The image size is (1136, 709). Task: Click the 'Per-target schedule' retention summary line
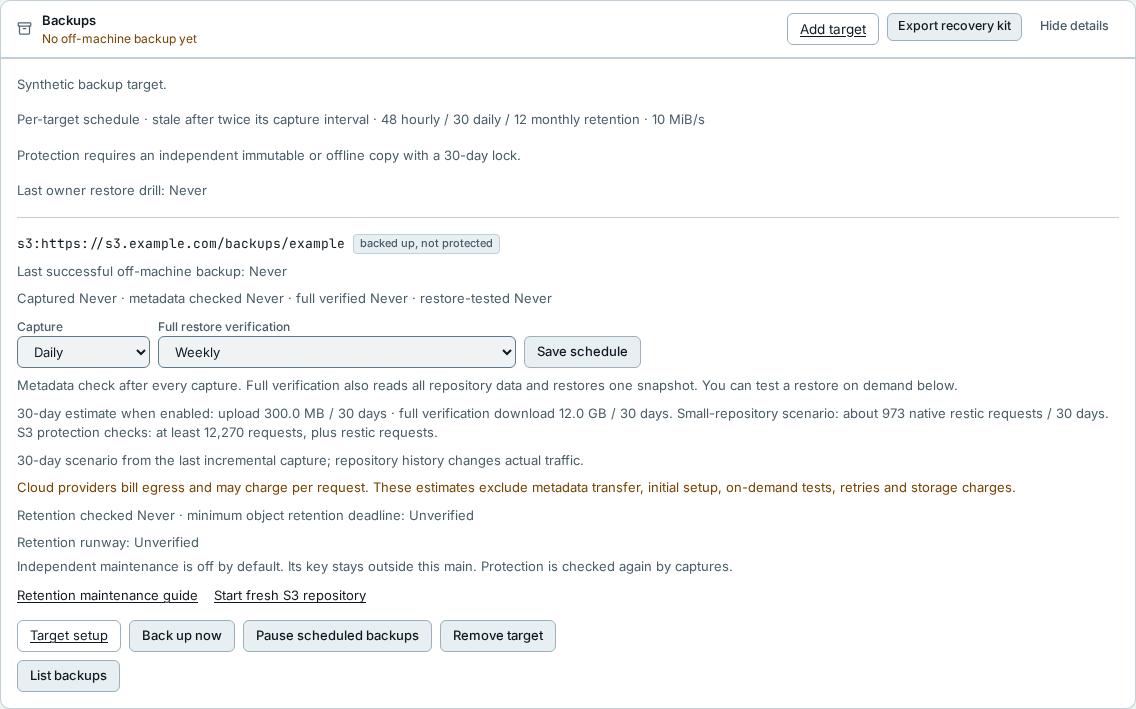(361, 119)
